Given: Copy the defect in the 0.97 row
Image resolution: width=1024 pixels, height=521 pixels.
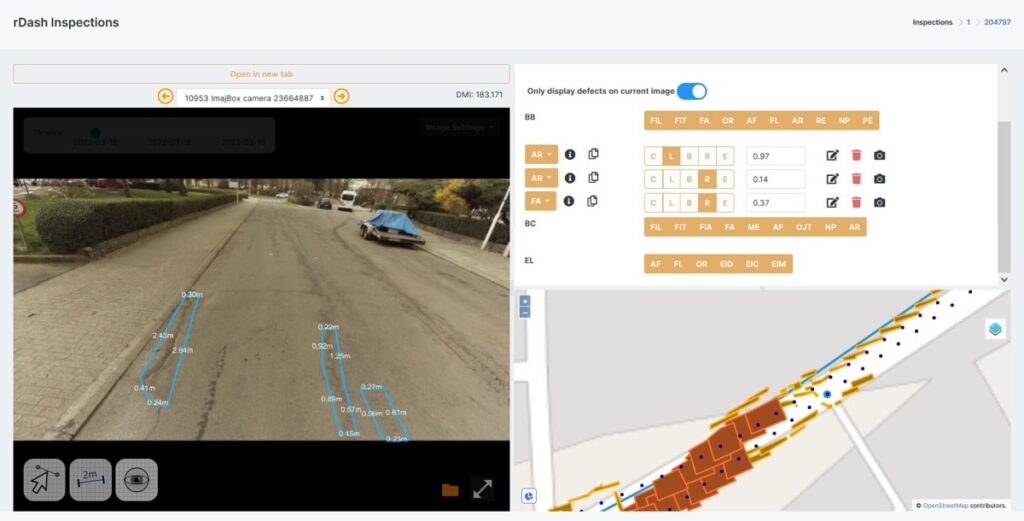Looking at the screenshot, I should click(x=593, y=154).
